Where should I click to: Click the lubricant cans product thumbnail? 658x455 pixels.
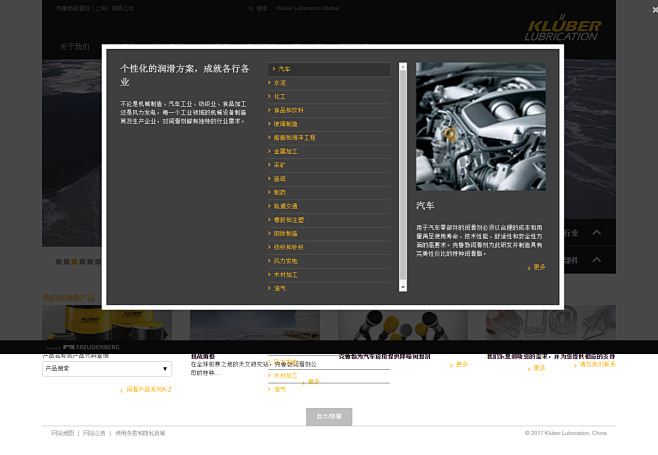coord(107,323)
